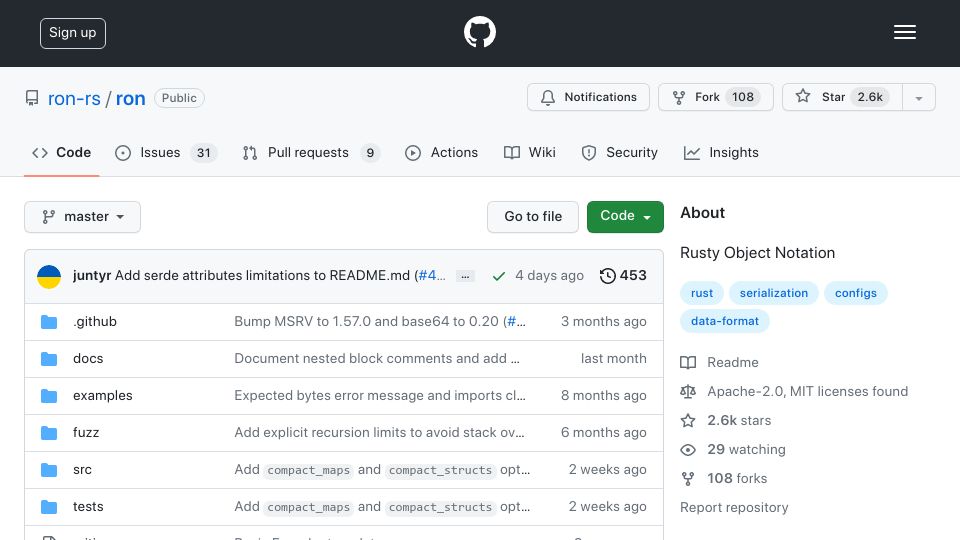Image resolution: width=960 pixels, height=540 pixels.
Task: Open the master branch dropdown
Action: point(83,217)
